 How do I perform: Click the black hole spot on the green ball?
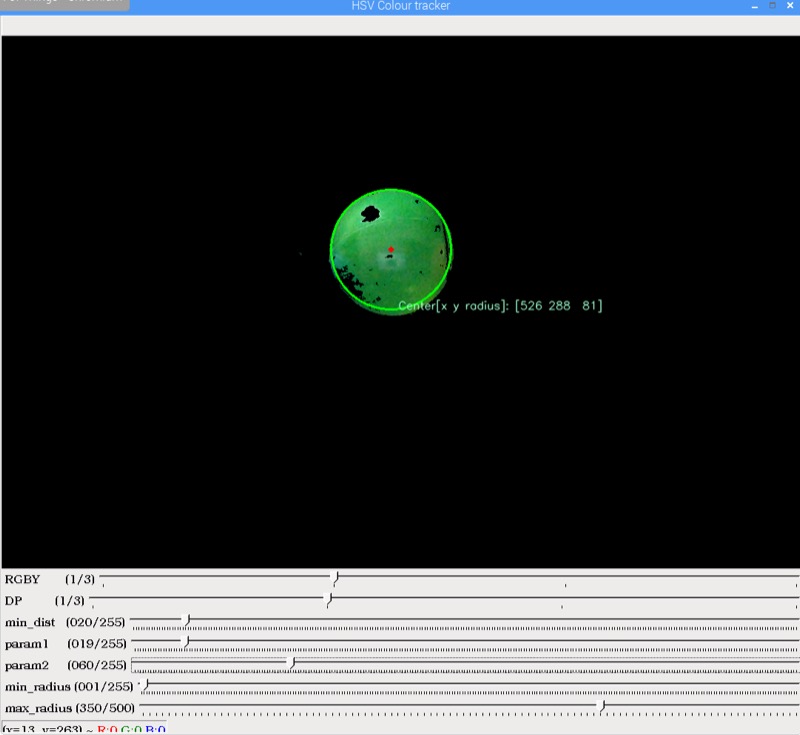coord(370,213)
